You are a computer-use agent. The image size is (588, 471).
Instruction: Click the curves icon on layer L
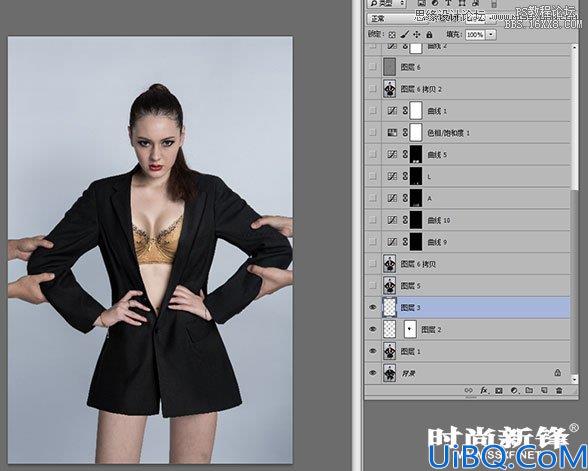click(x=392, y=176)
